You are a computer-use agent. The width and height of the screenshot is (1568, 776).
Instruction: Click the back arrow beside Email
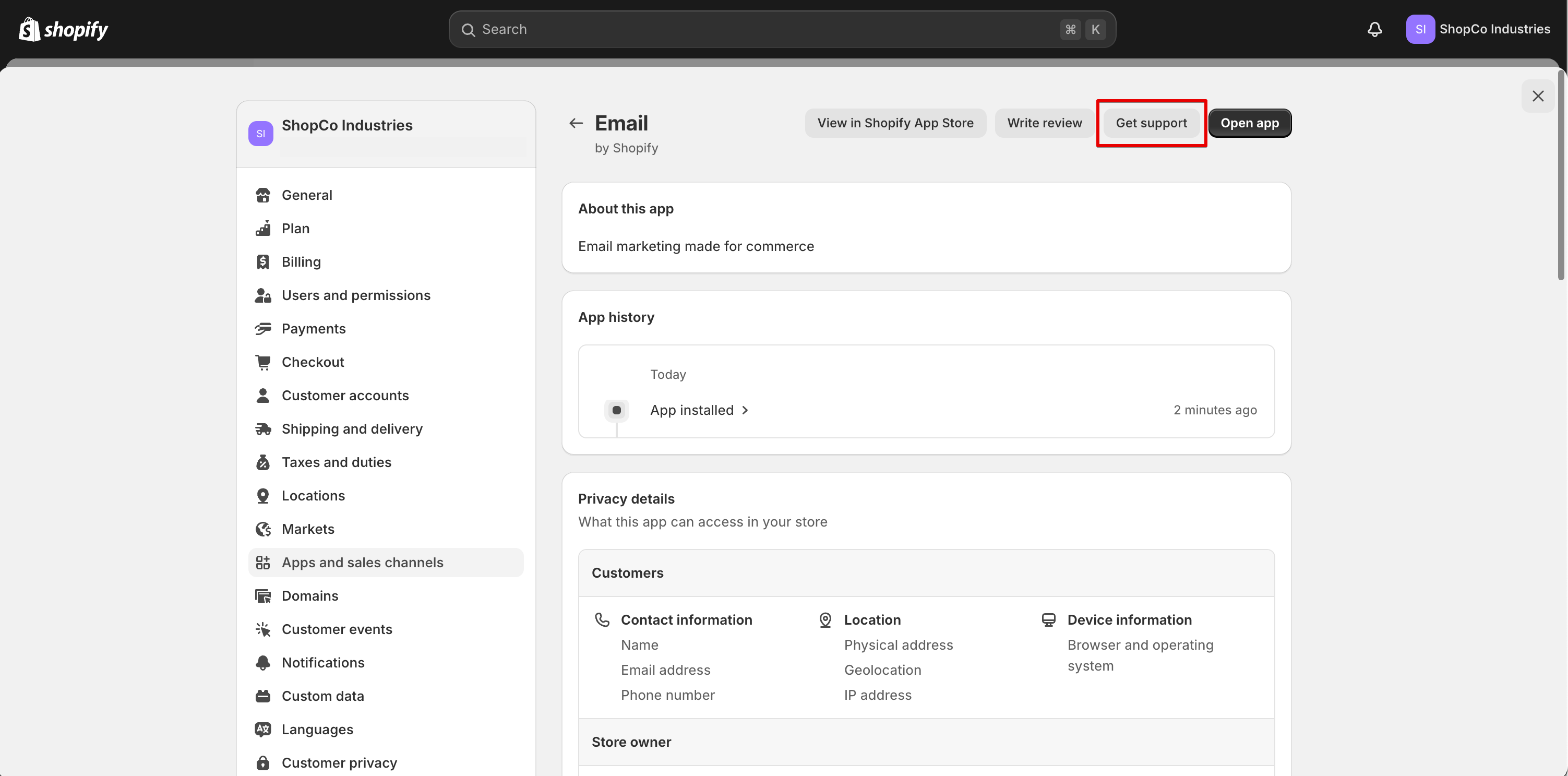click(576, 124)
